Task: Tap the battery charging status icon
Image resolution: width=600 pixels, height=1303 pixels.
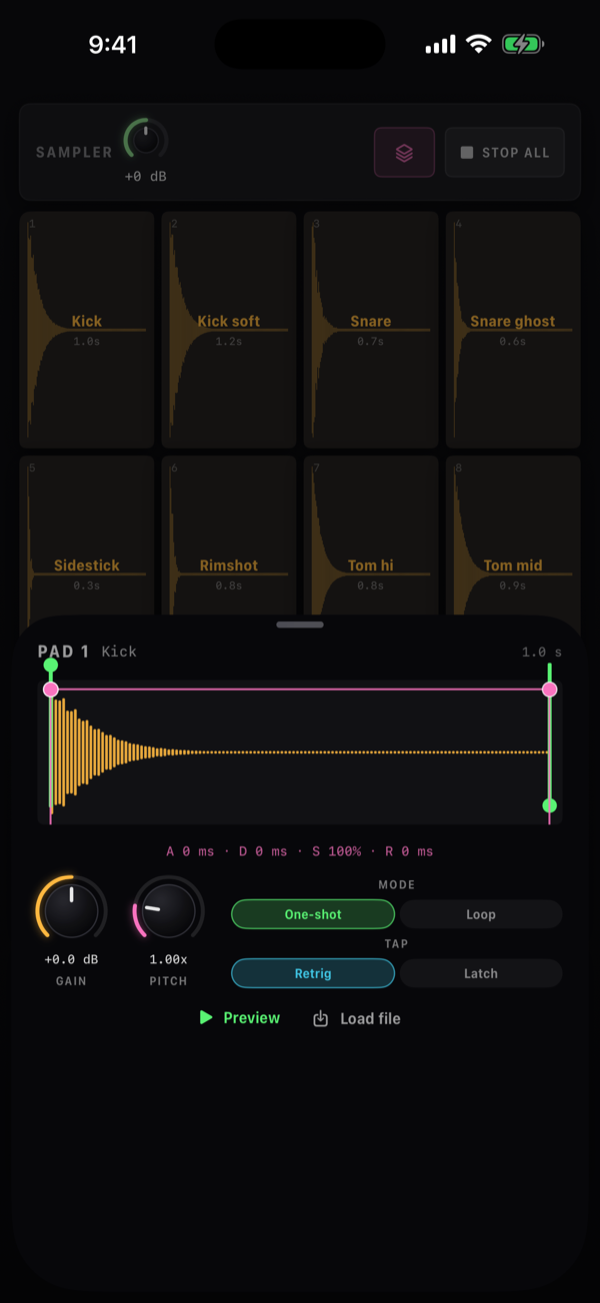Action: click(522, 44)
